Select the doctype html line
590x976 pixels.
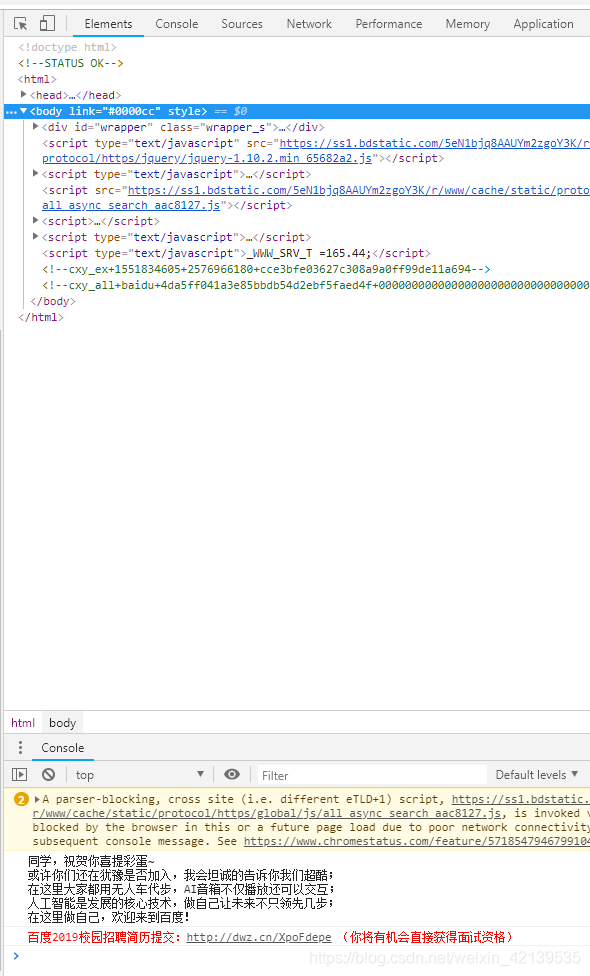tap(67, 47)
